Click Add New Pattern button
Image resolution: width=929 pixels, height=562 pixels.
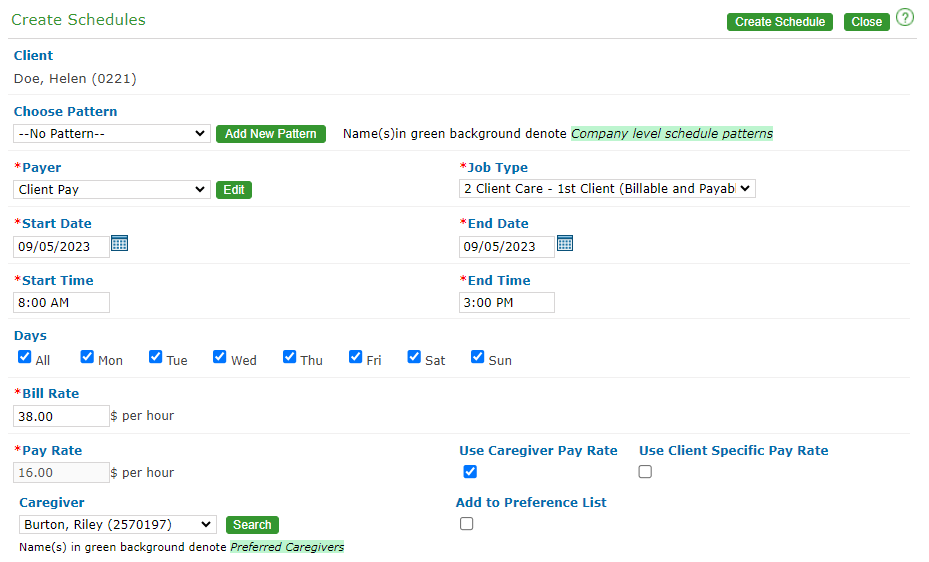point(270,134)
